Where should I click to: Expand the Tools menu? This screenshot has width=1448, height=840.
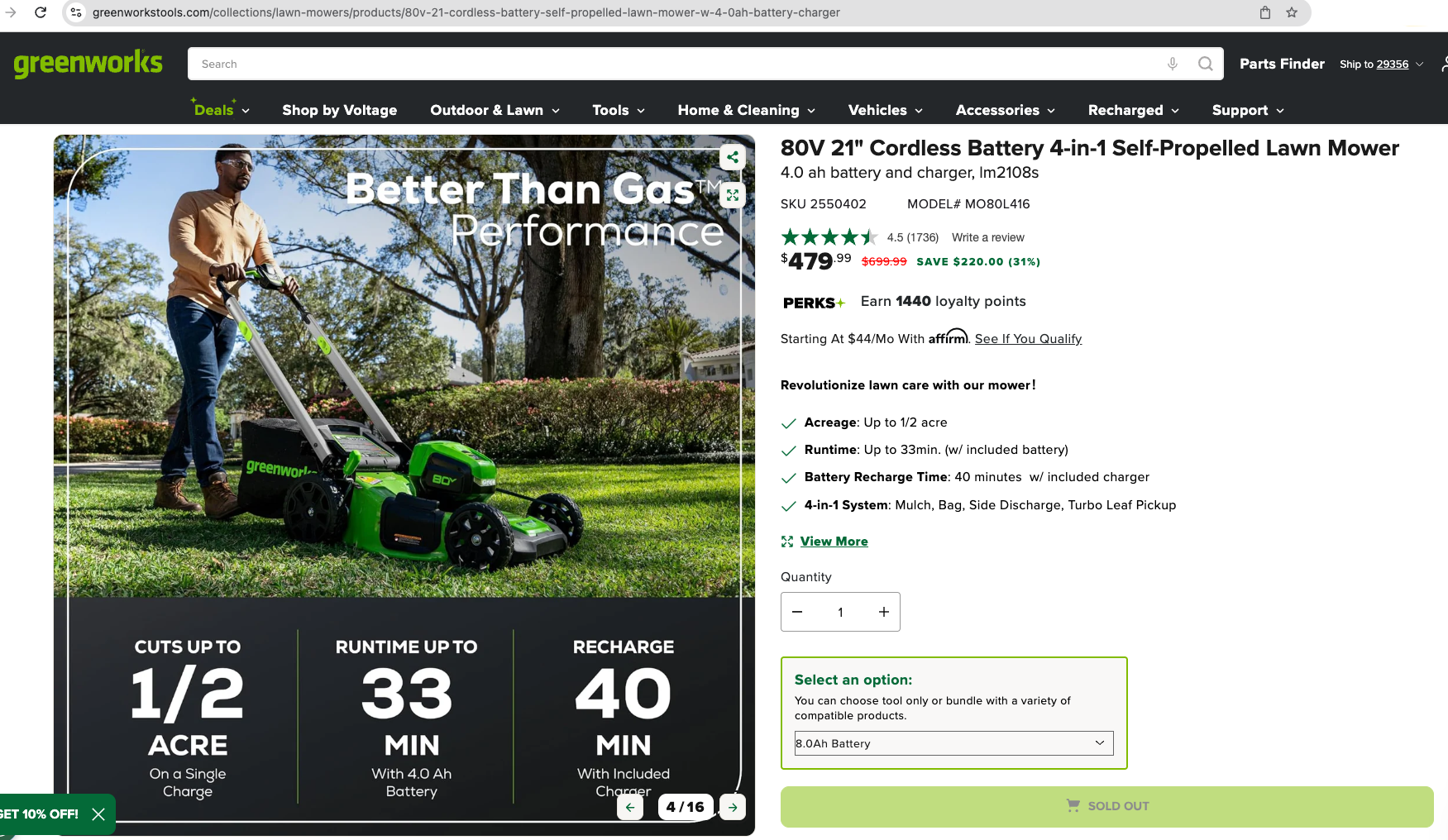click(x=619, y=110)
